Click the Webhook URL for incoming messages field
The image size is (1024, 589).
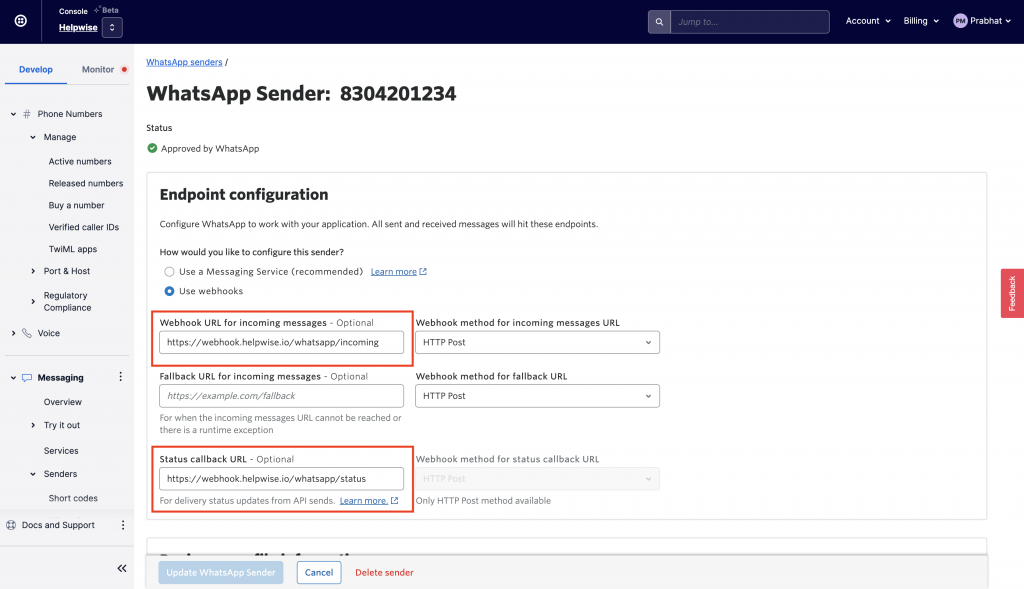[281, 342]
